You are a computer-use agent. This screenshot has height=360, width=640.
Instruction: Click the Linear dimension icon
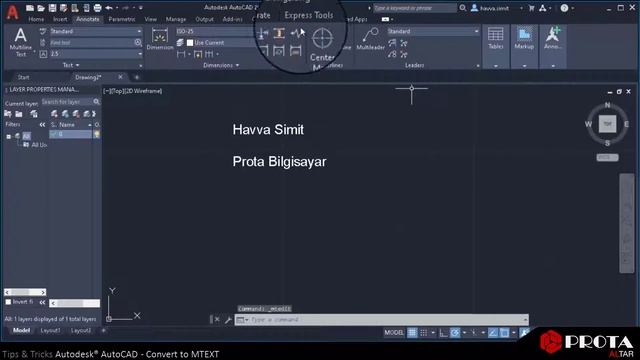click(x=181, y=54)
